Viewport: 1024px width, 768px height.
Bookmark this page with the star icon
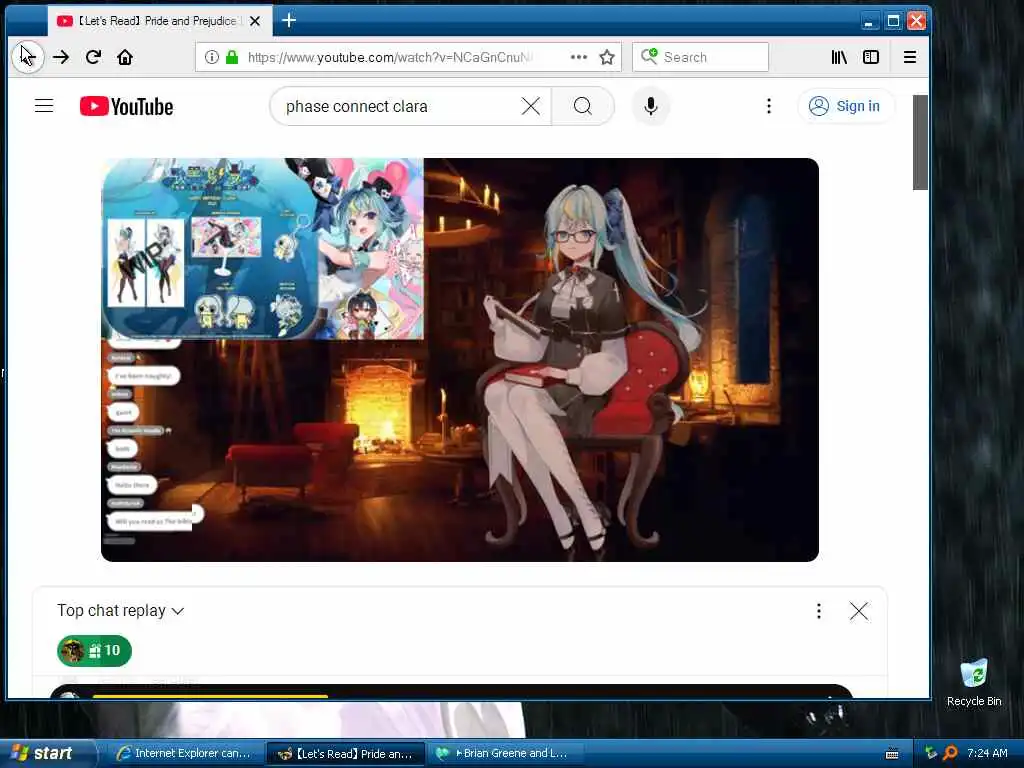coord(607,57)
